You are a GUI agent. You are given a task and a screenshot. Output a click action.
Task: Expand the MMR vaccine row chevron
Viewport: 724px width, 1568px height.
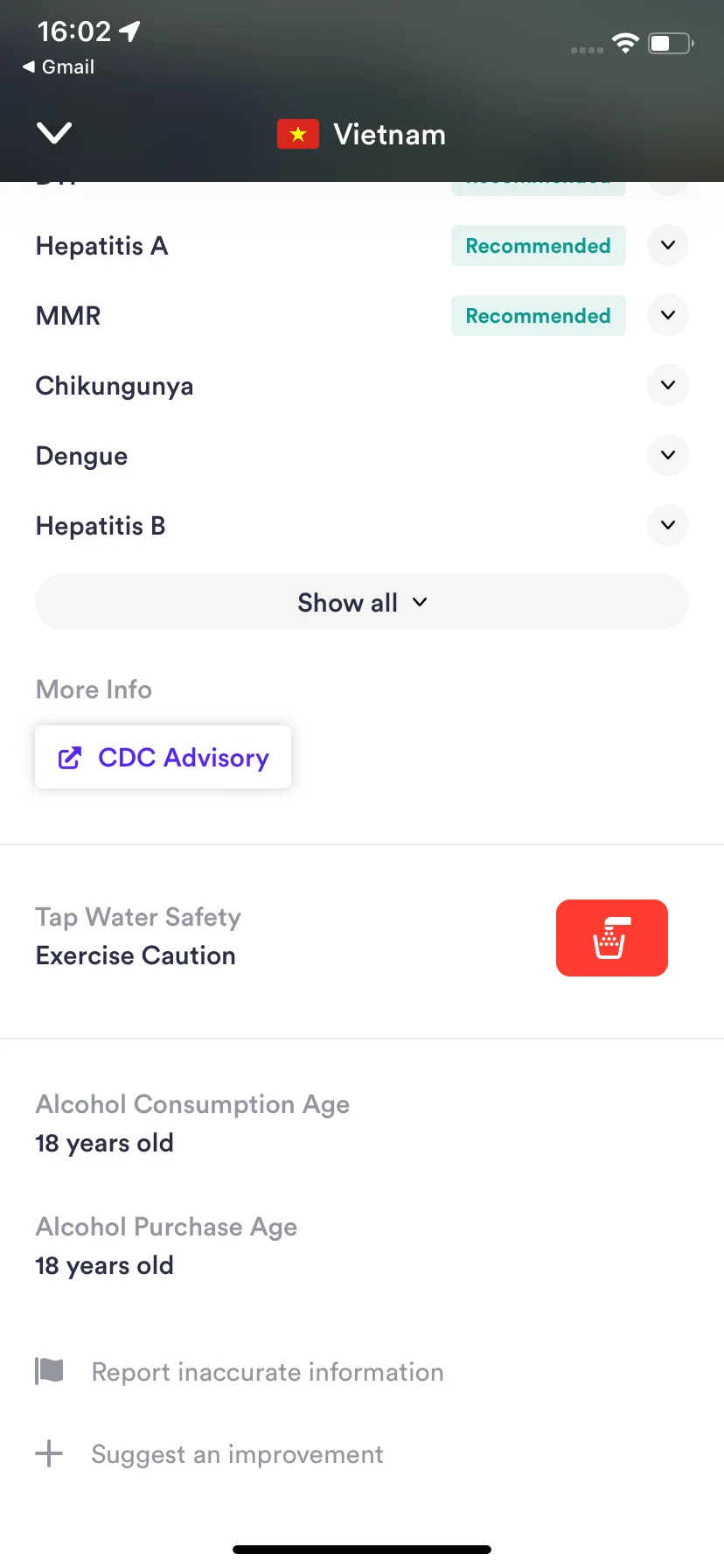click(668, 315)
